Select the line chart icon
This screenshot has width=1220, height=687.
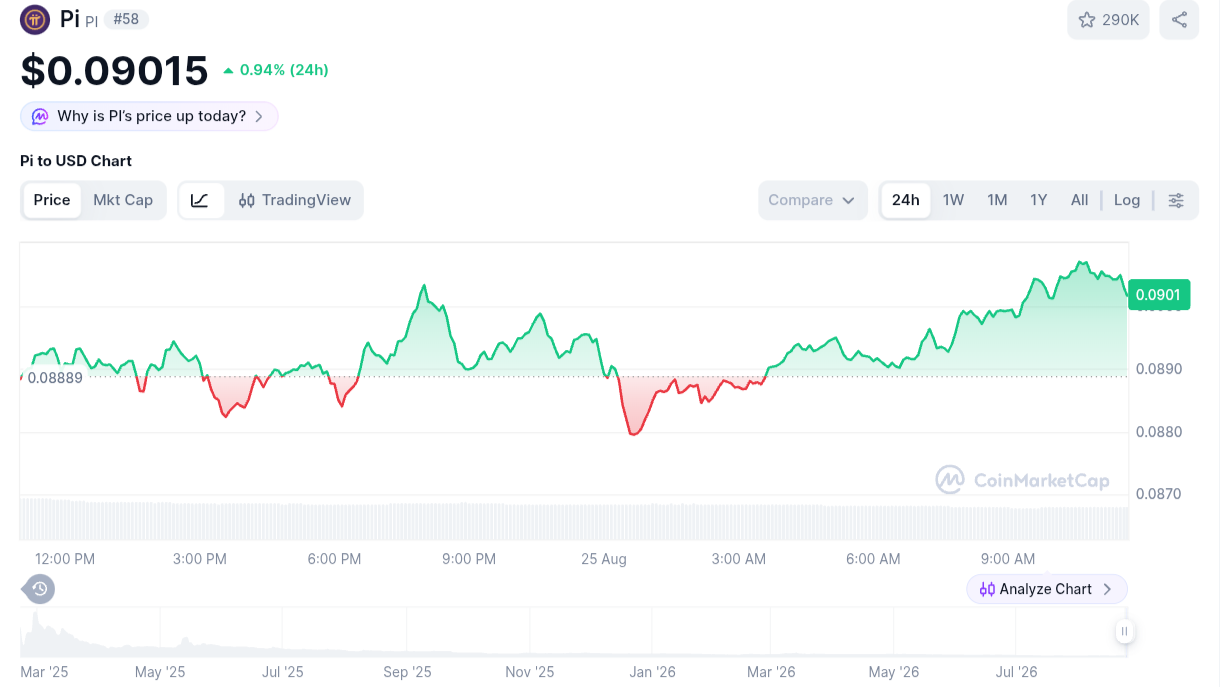201,200
